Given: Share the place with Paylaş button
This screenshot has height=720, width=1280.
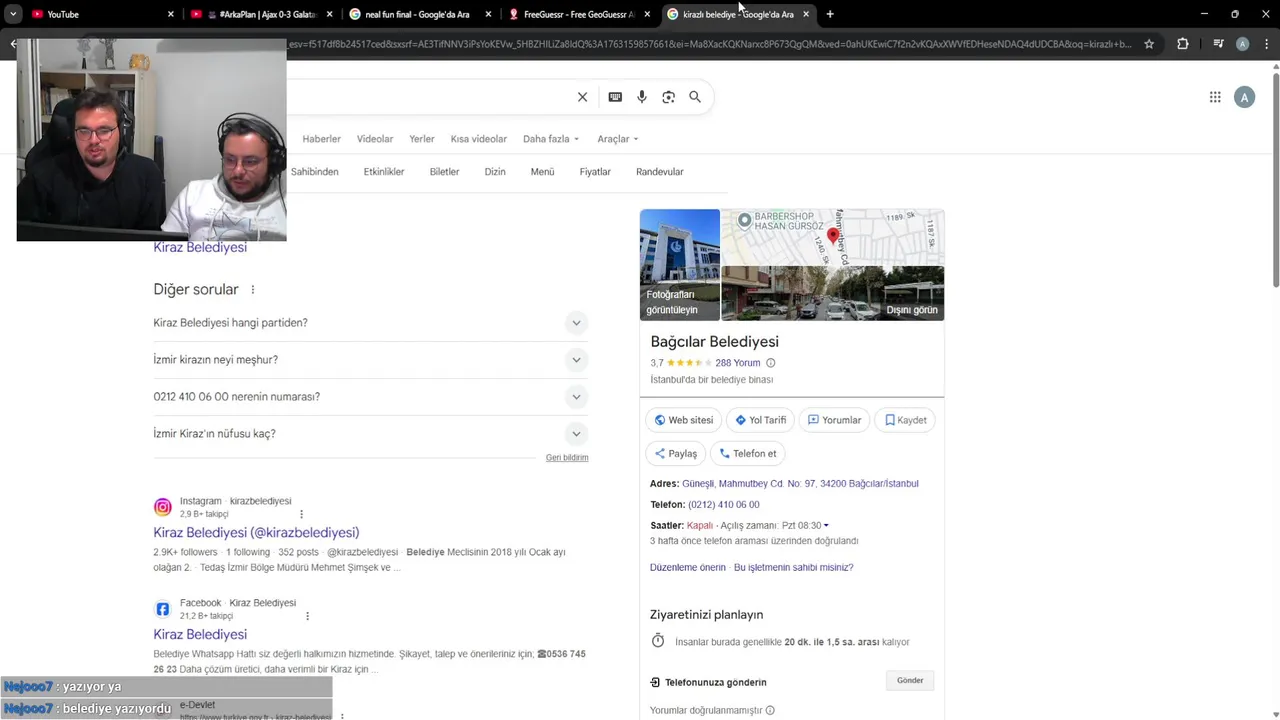Looking at the screenshot, I should tap(676, 454).
